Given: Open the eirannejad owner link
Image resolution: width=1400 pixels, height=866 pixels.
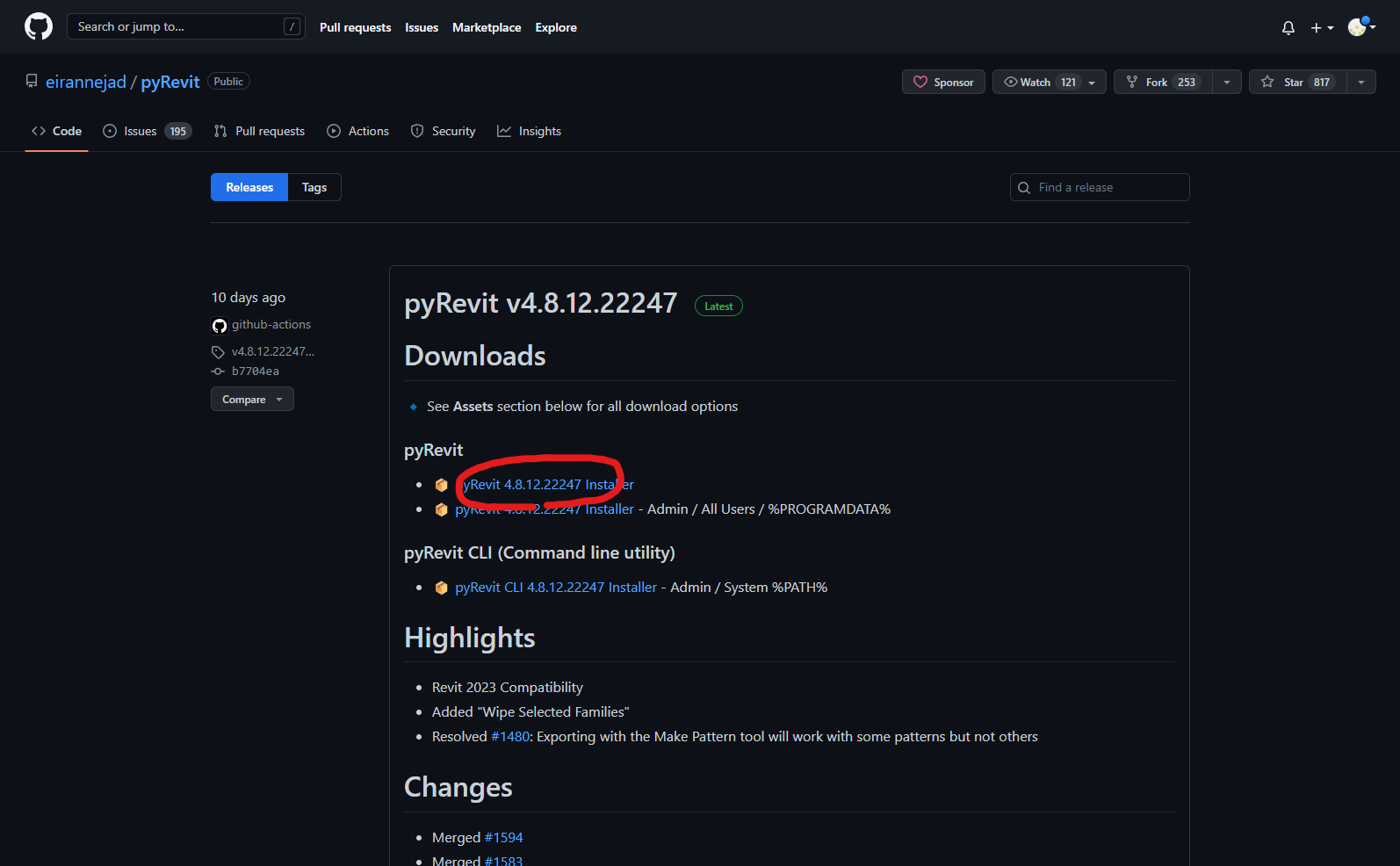Looking at the screenshot, I should pyautogui.click(x=86, y=82).
